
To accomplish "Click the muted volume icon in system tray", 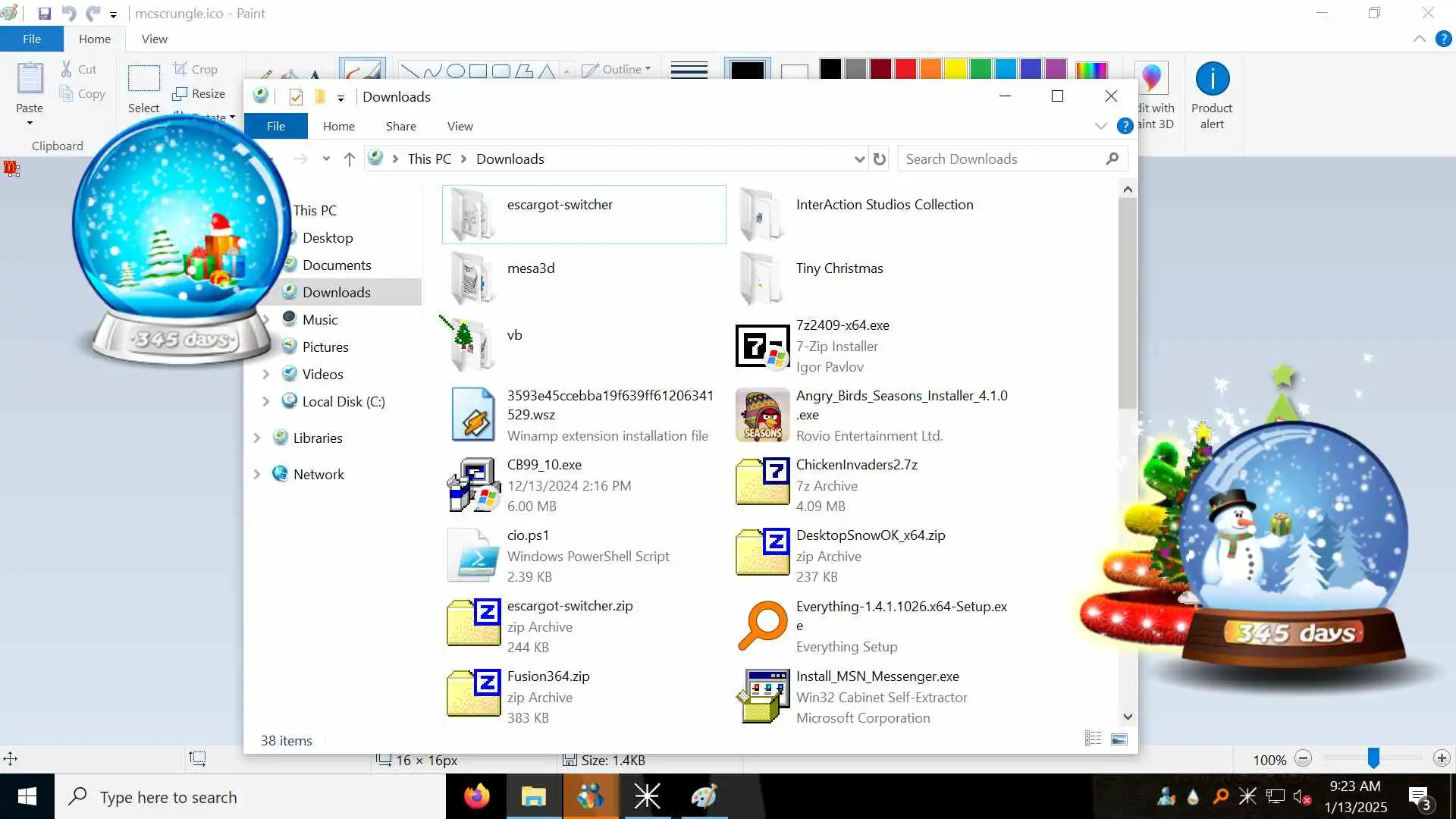I will tap(1301, 797).
